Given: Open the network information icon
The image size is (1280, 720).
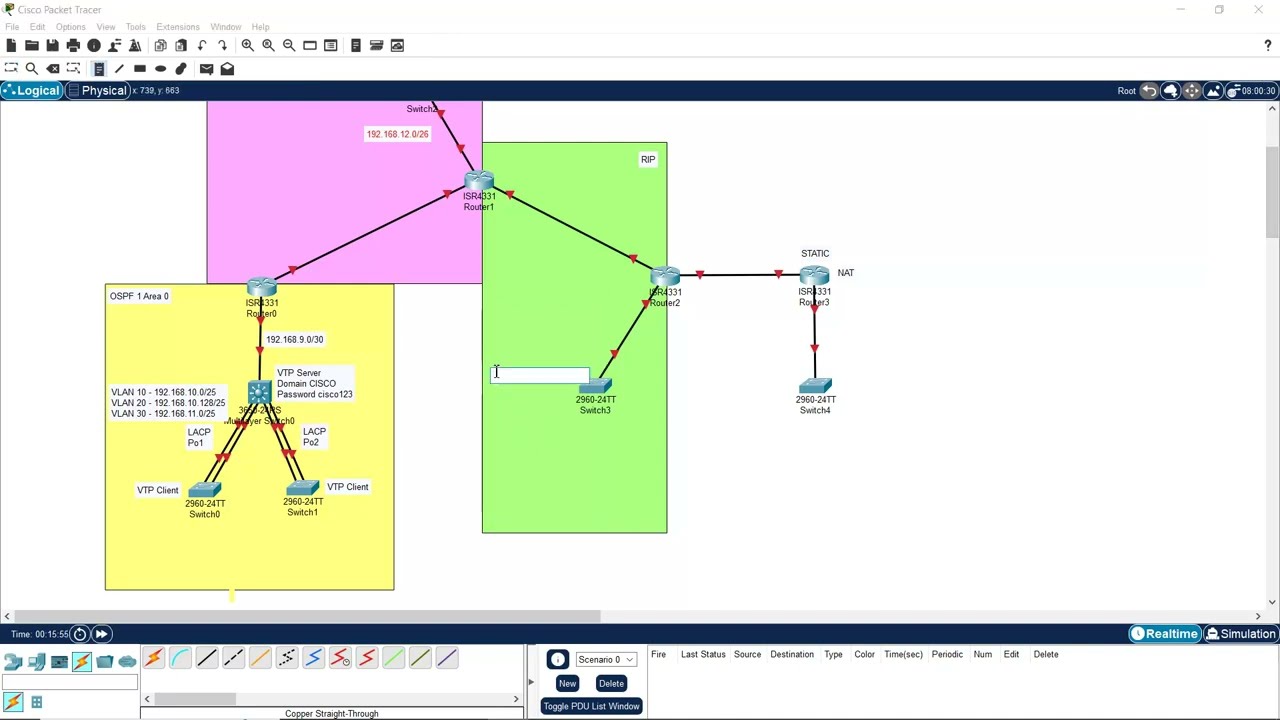Looking at the screenshot, I should click(94, 45).
